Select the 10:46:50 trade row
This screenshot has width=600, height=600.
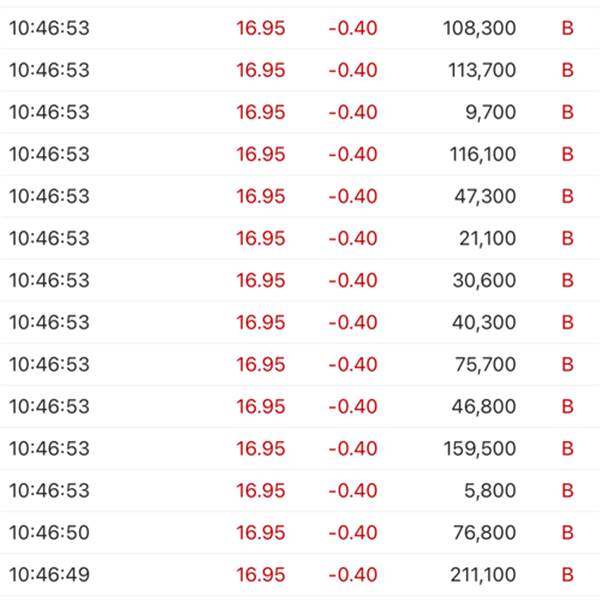pos(300,533)
